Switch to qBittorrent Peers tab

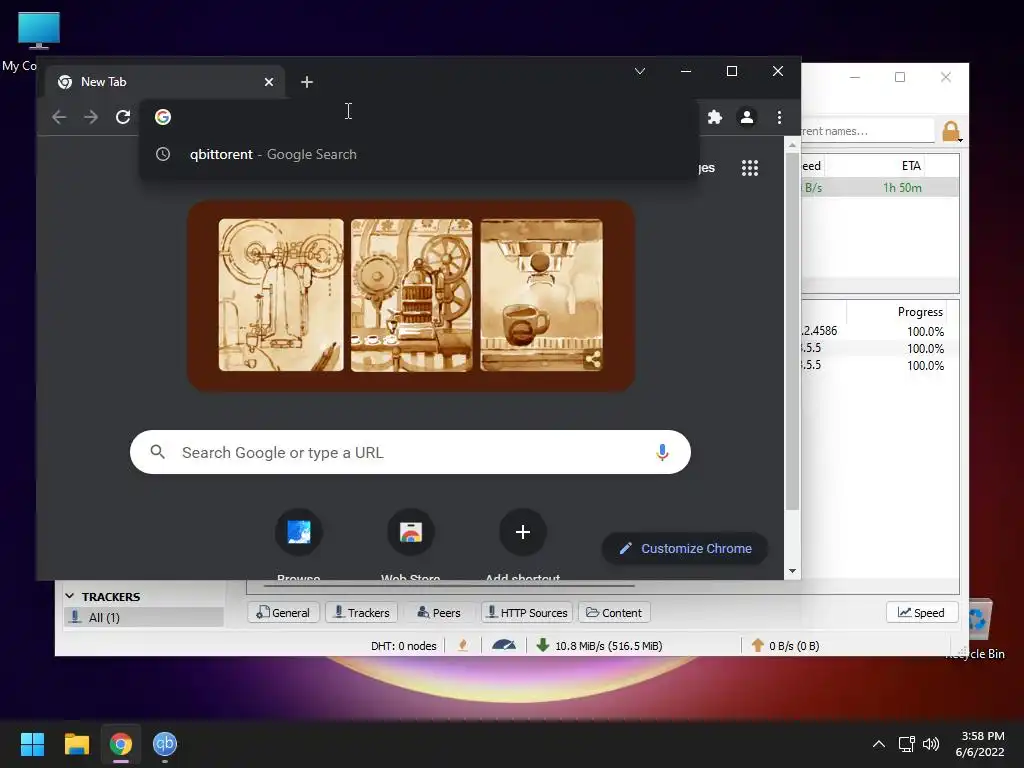[439, 613]
